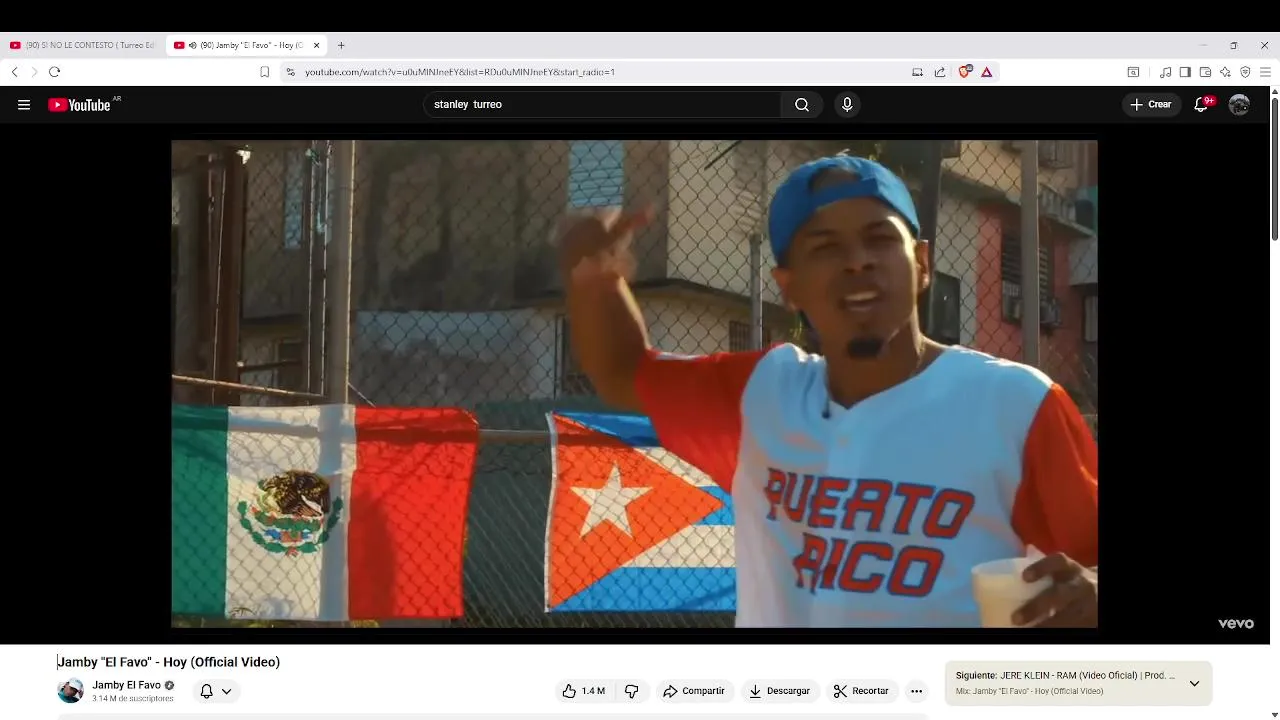This screenshot has height=720, width=1280.
Task: Go back with the browser back arrow
Action: click(14, 72)
